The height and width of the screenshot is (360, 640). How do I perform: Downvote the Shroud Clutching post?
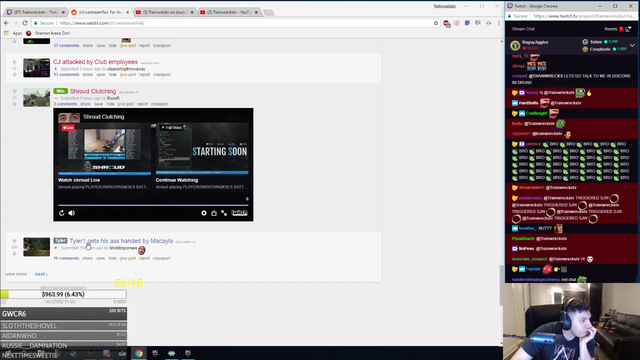click(x=15, y=104)
